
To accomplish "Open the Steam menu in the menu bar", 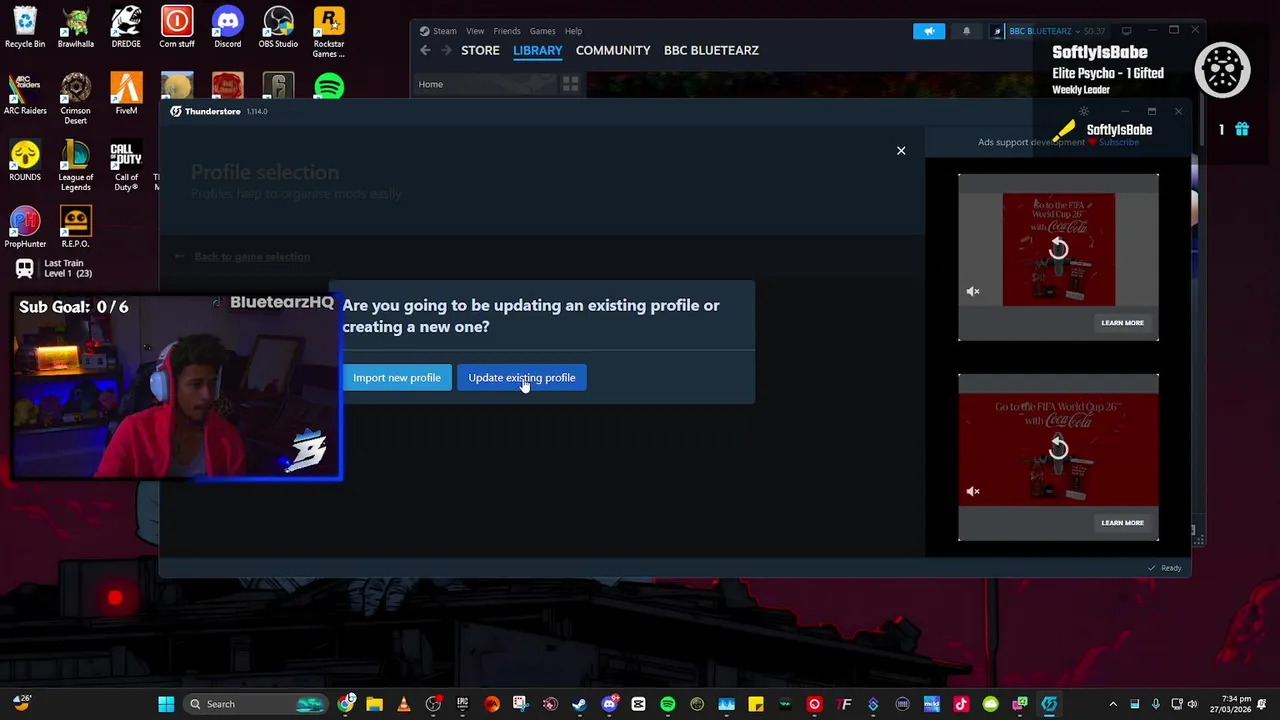I will point(438,31).
